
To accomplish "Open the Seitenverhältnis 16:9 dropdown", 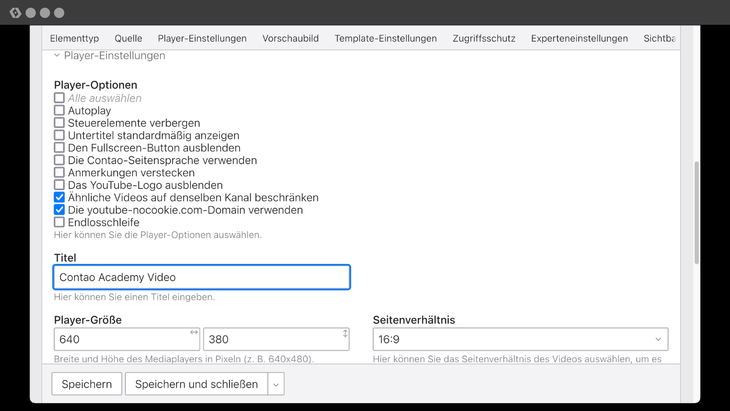I will 520,340.
